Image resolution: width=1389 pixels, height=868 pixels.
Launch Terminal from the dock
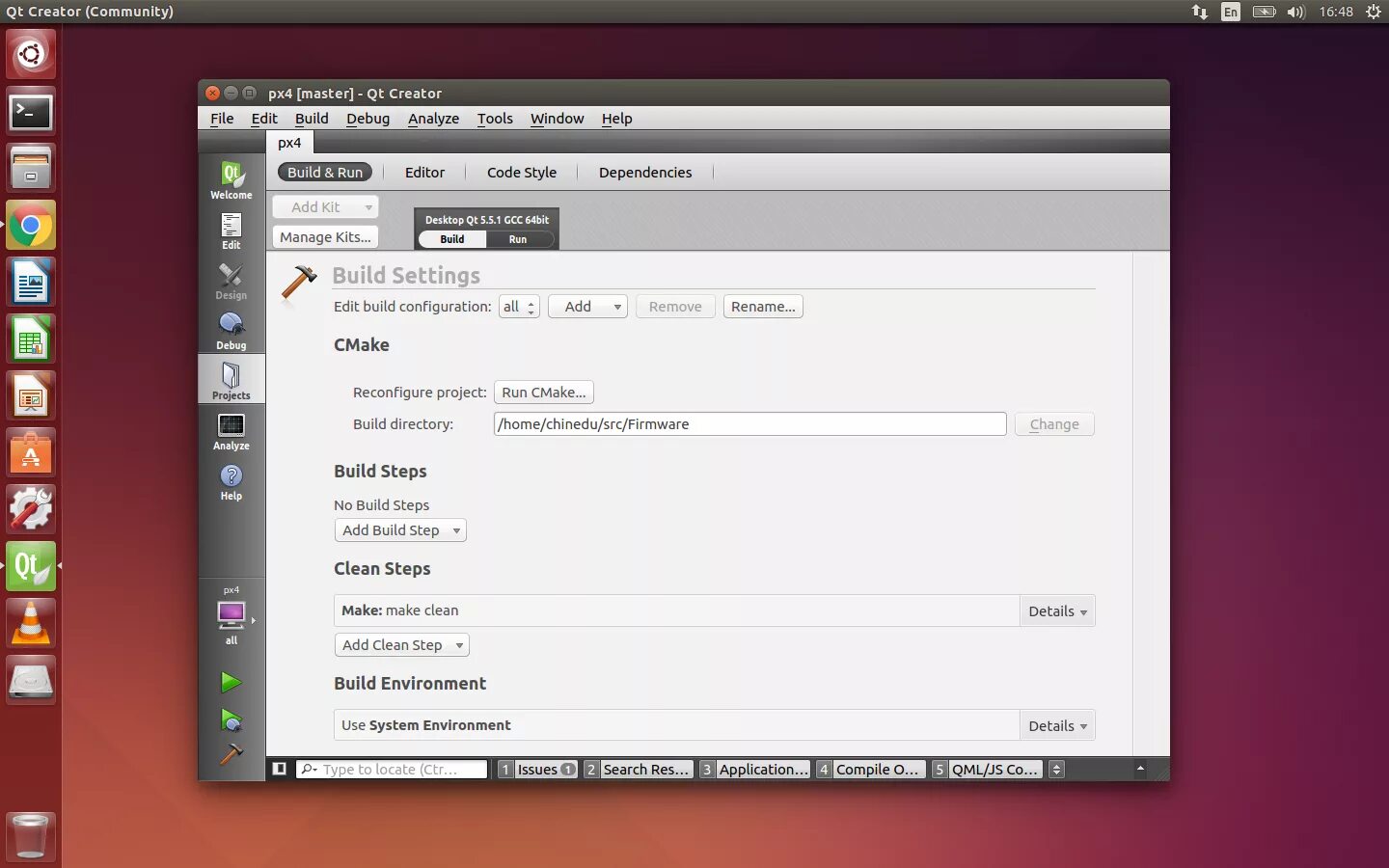point(31,112)
